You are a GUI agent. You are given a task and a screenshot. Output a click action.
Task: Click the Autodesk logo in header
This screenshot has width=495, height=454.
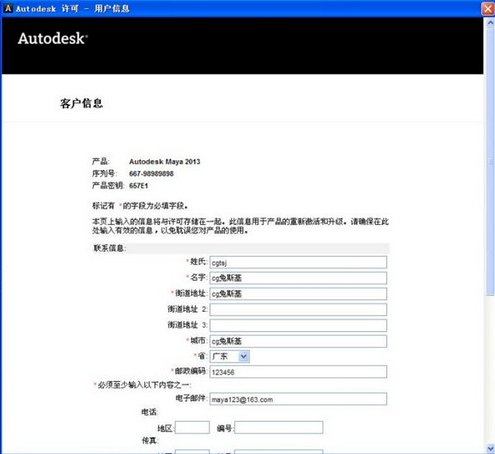(53, 39)
